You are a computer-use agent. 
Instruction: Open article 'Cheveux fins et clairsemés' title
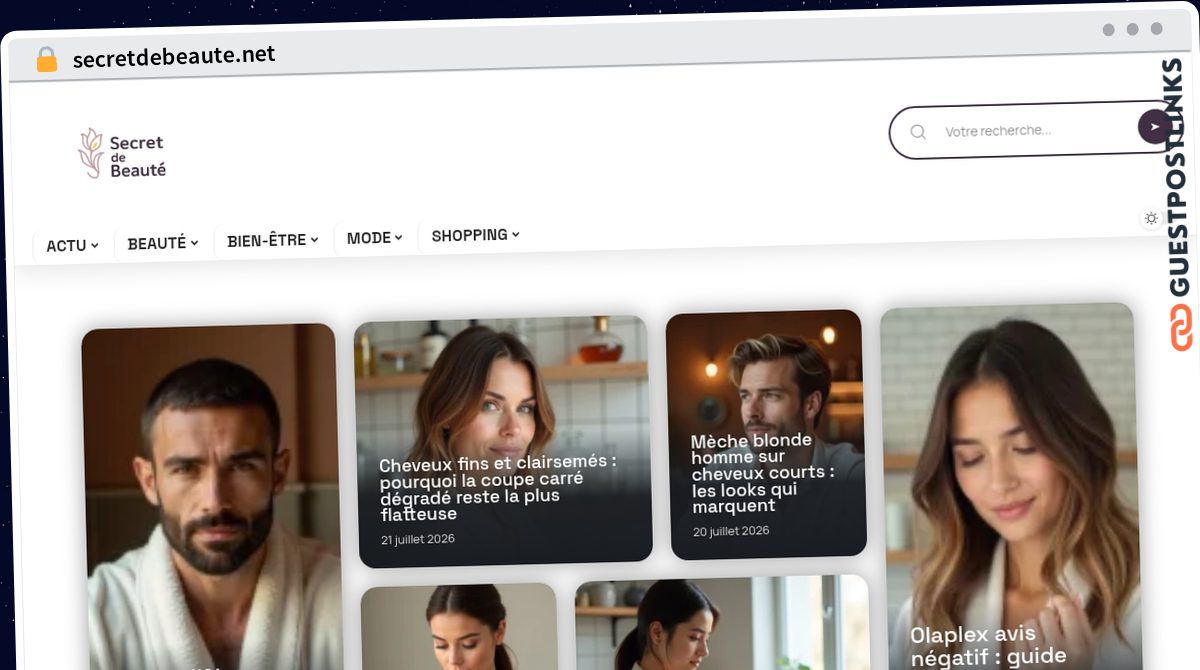pos(498,488)
